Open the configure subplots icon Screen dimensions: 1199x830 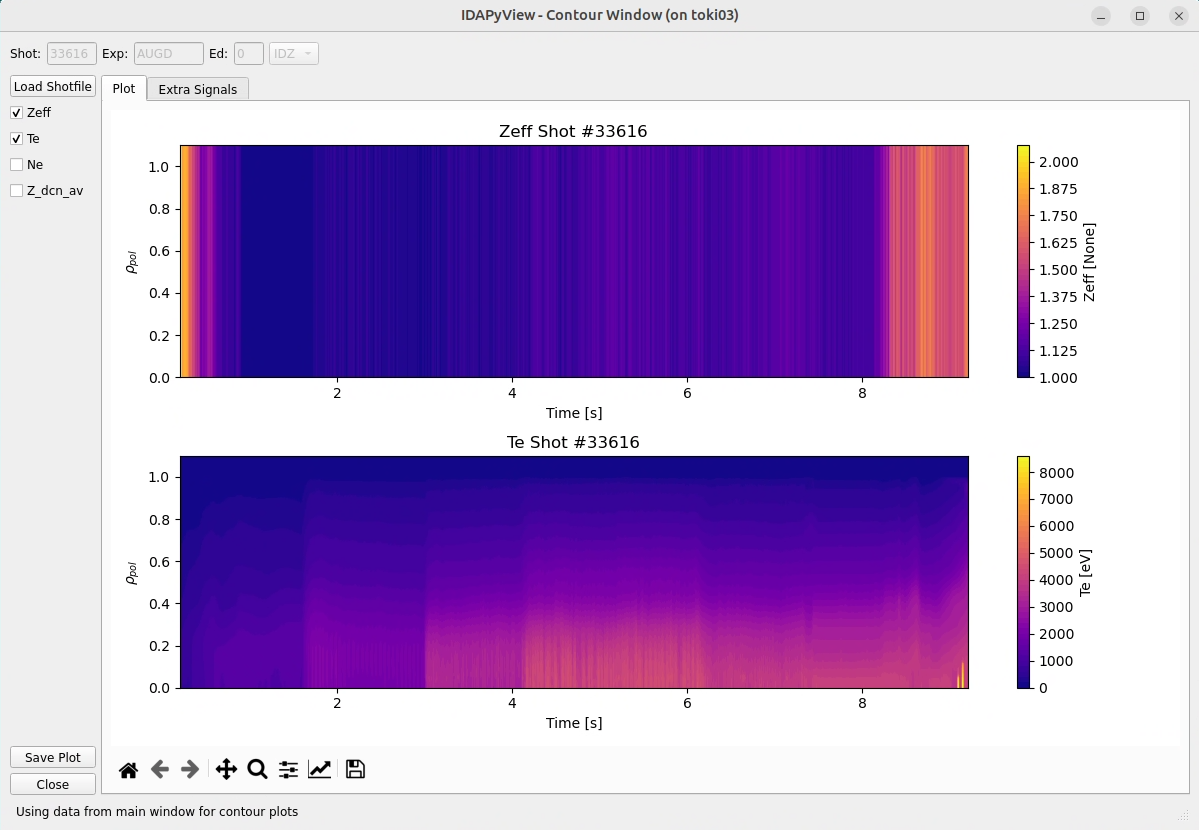point(288,769)
